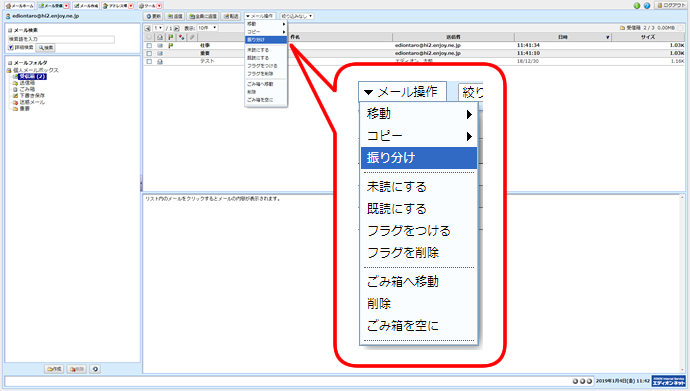690x391 pixels.
Task: Click the green flag column header icon
Action: [171, 37]
